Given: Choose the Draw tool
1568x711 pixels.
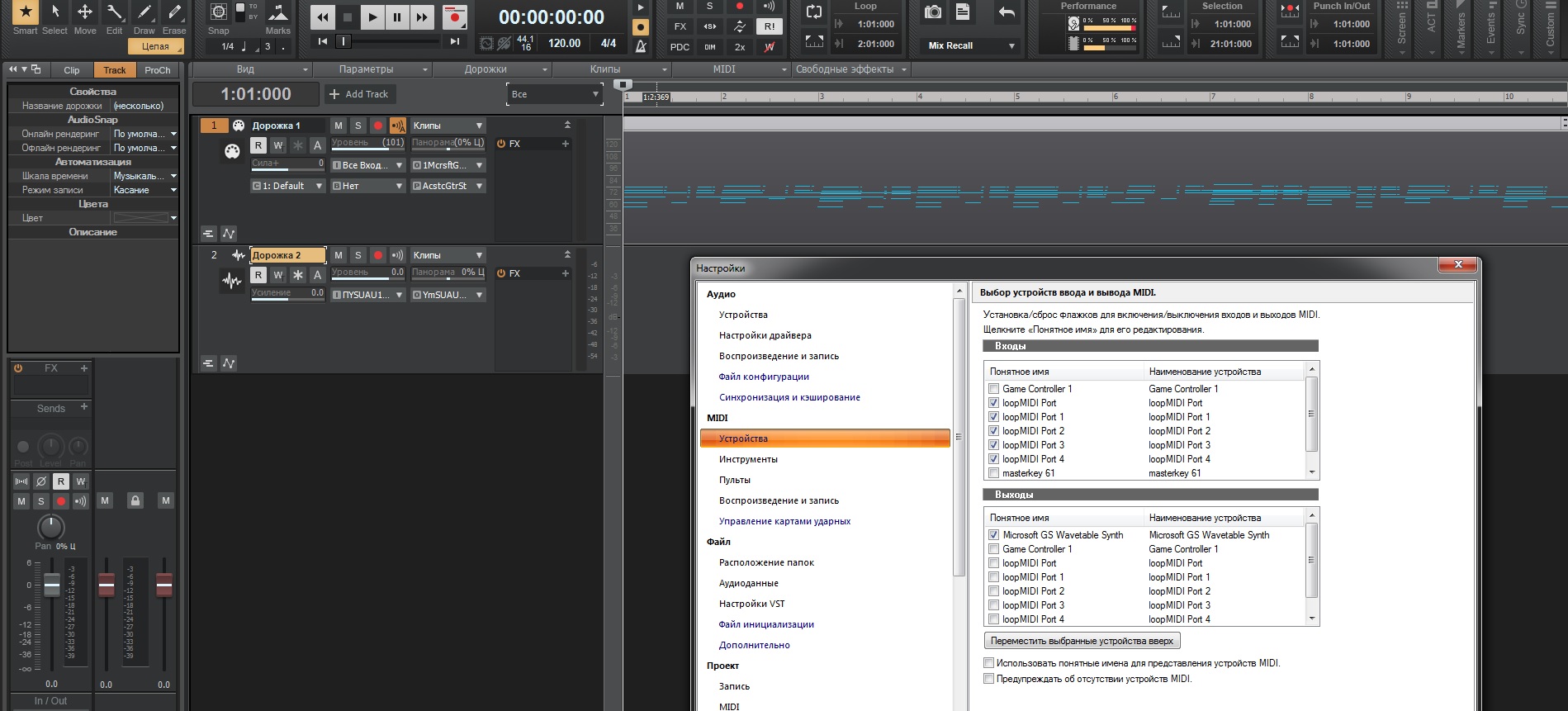Looking at the screenshot, I should [x=144, y=12].
